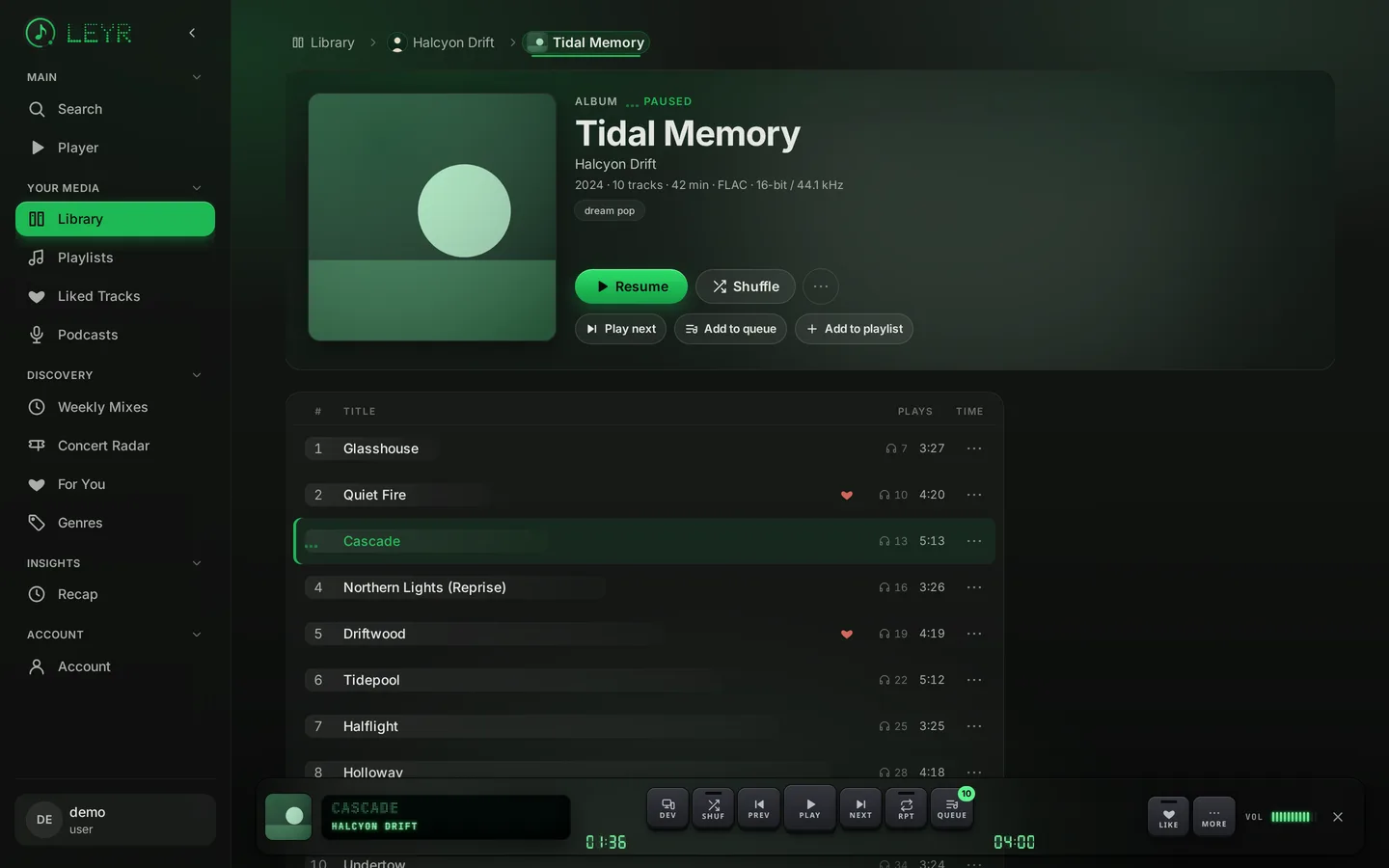
Task: Add album to playlist
Action: click(854, 329)
